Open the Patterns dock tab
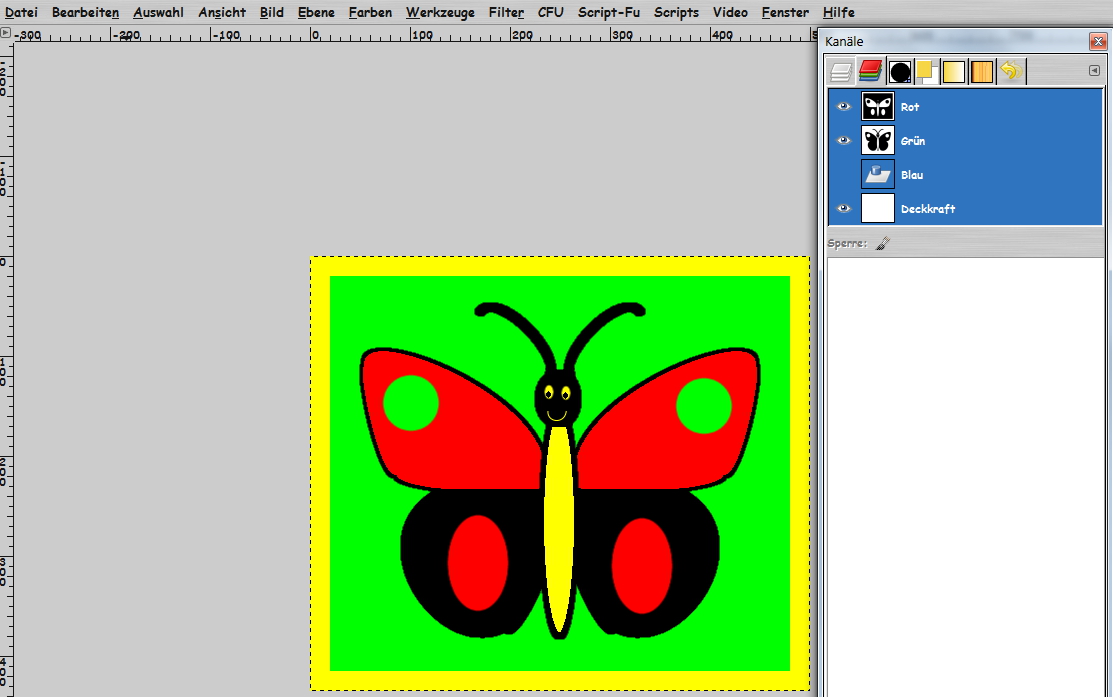 (982, 72)
